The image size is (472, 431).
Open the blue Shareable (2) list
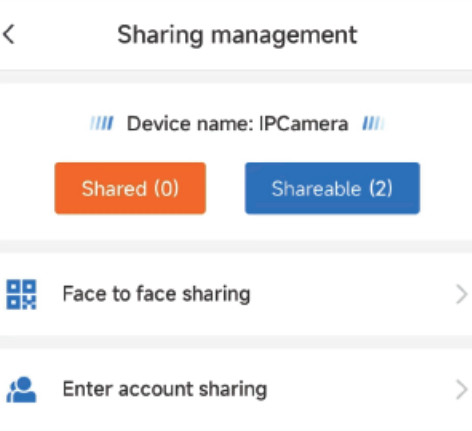point(332,188)
